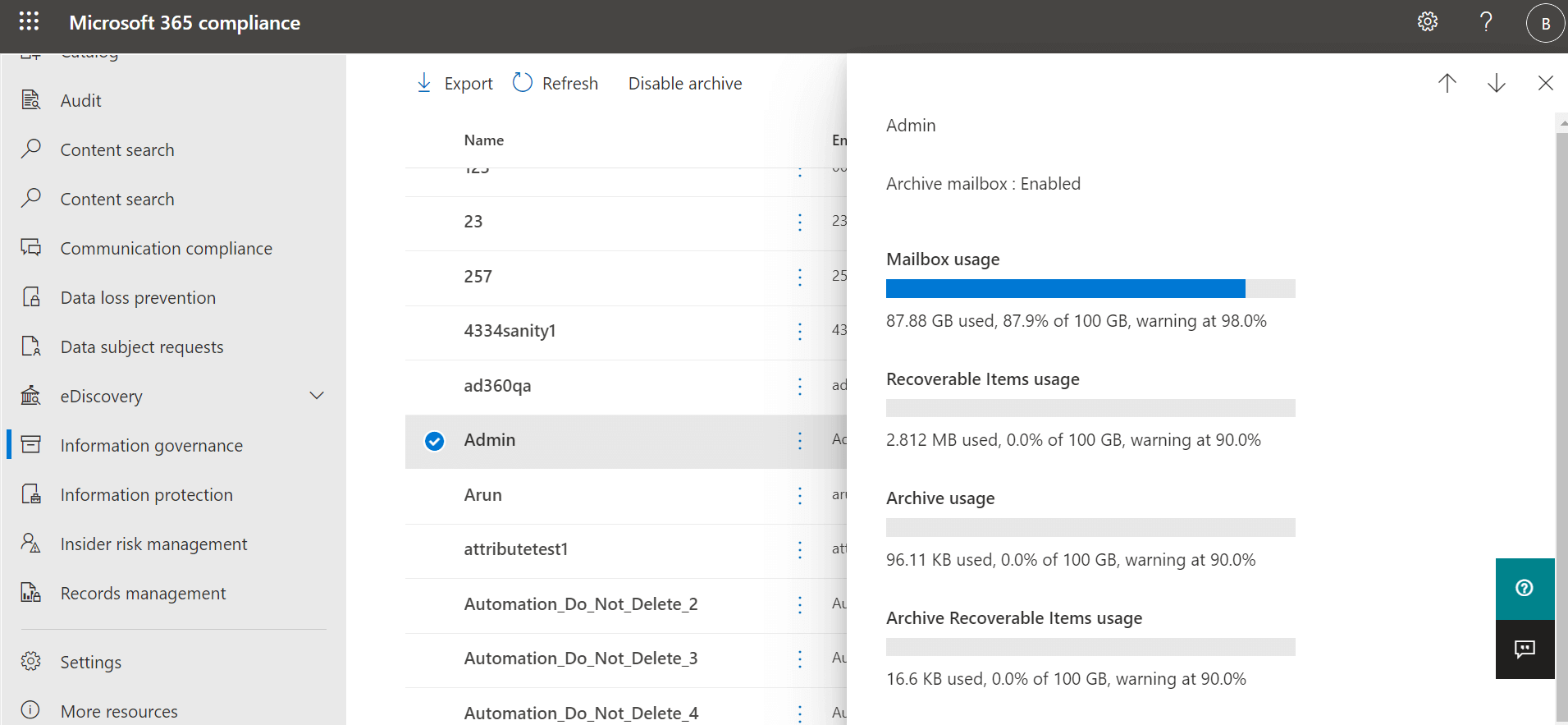
Task: Click the Export download icon
Action: (x=424, y=83)
